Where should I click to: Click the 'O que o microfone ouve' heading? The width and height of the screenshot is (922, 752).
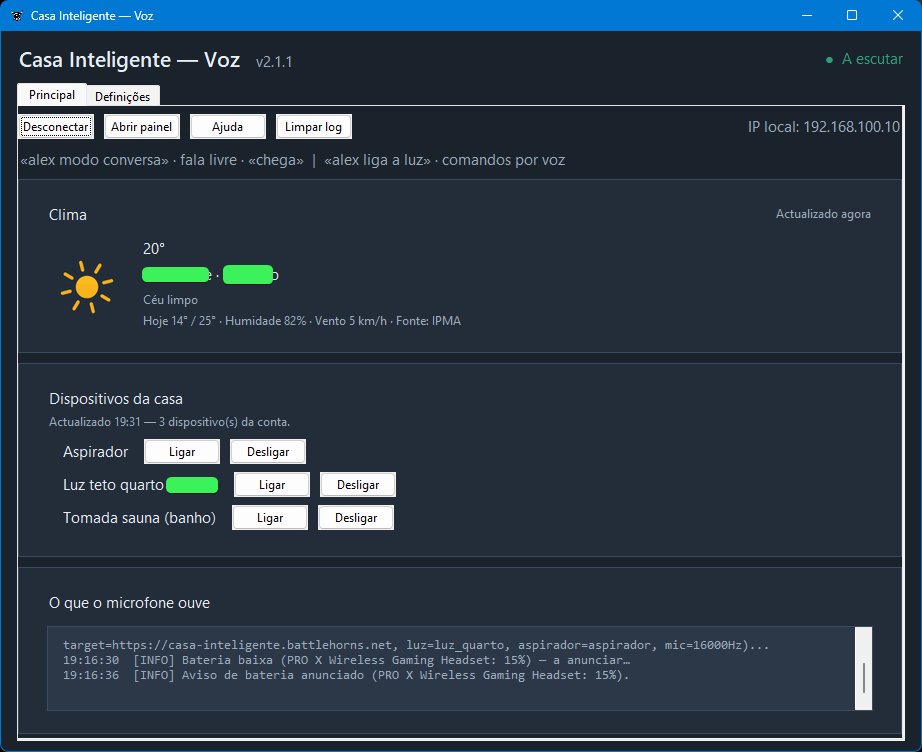[129, 603]
